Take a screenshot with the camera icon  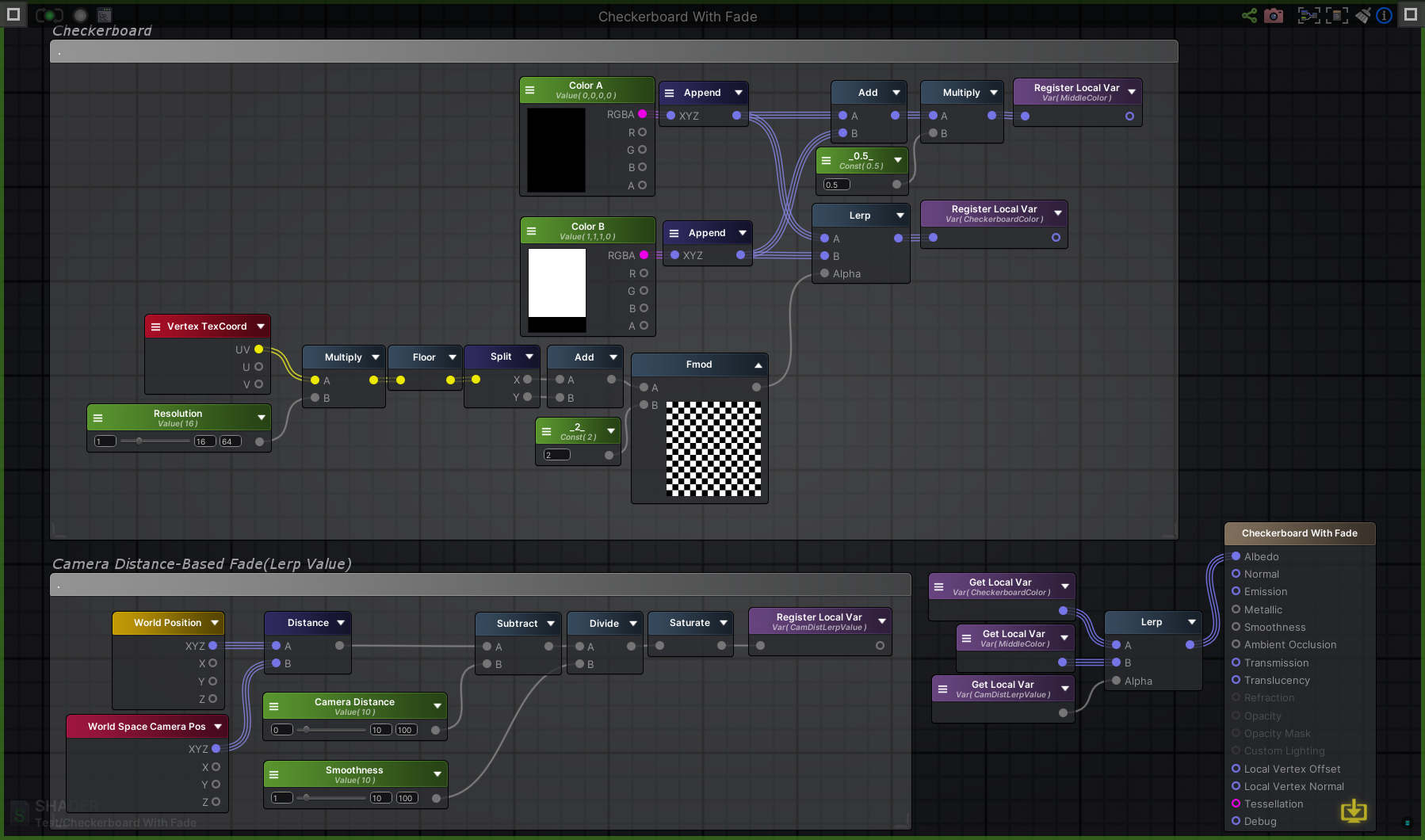(x=1274, y=15)
